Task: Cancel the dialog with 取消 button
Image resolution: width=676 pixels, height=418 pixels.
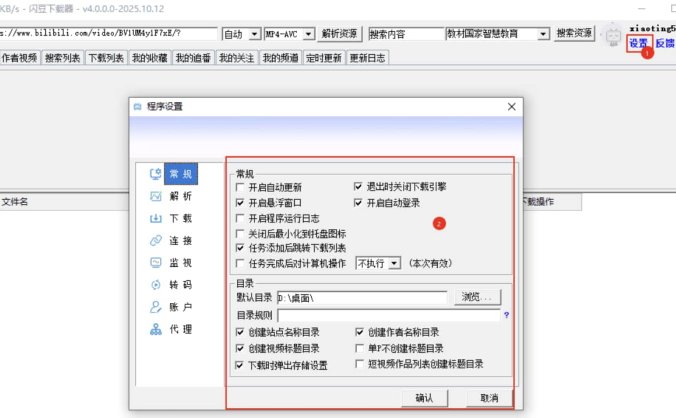Action: point(489,398)
